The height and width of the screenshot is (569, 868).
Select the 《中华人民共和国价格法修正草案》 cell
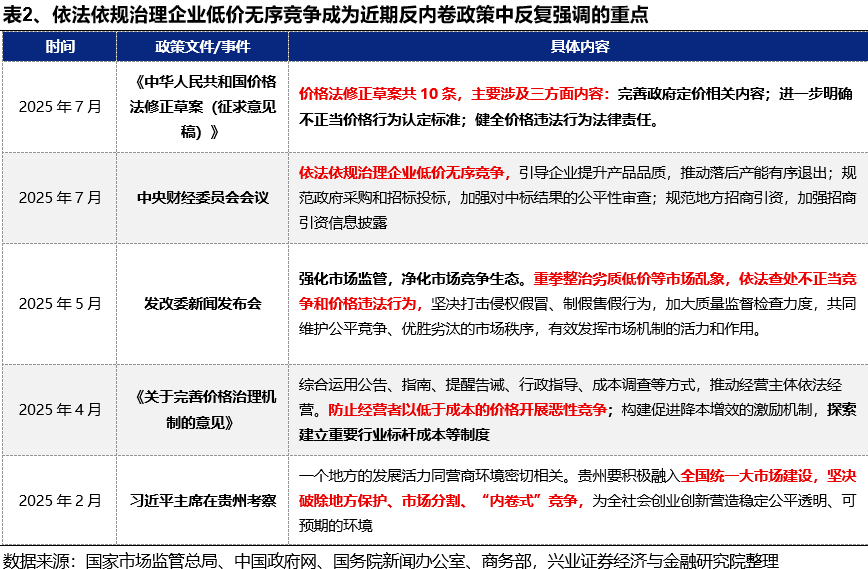pyautogui.click(x=203, y=107)
